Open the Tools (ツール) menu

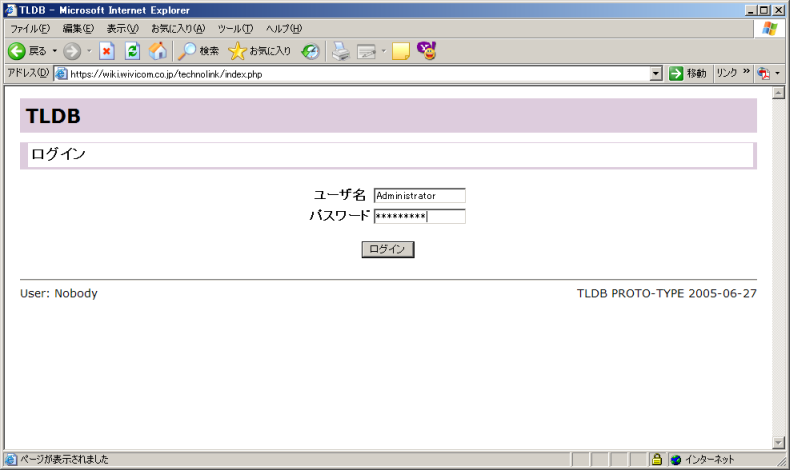tap(235, 29)
